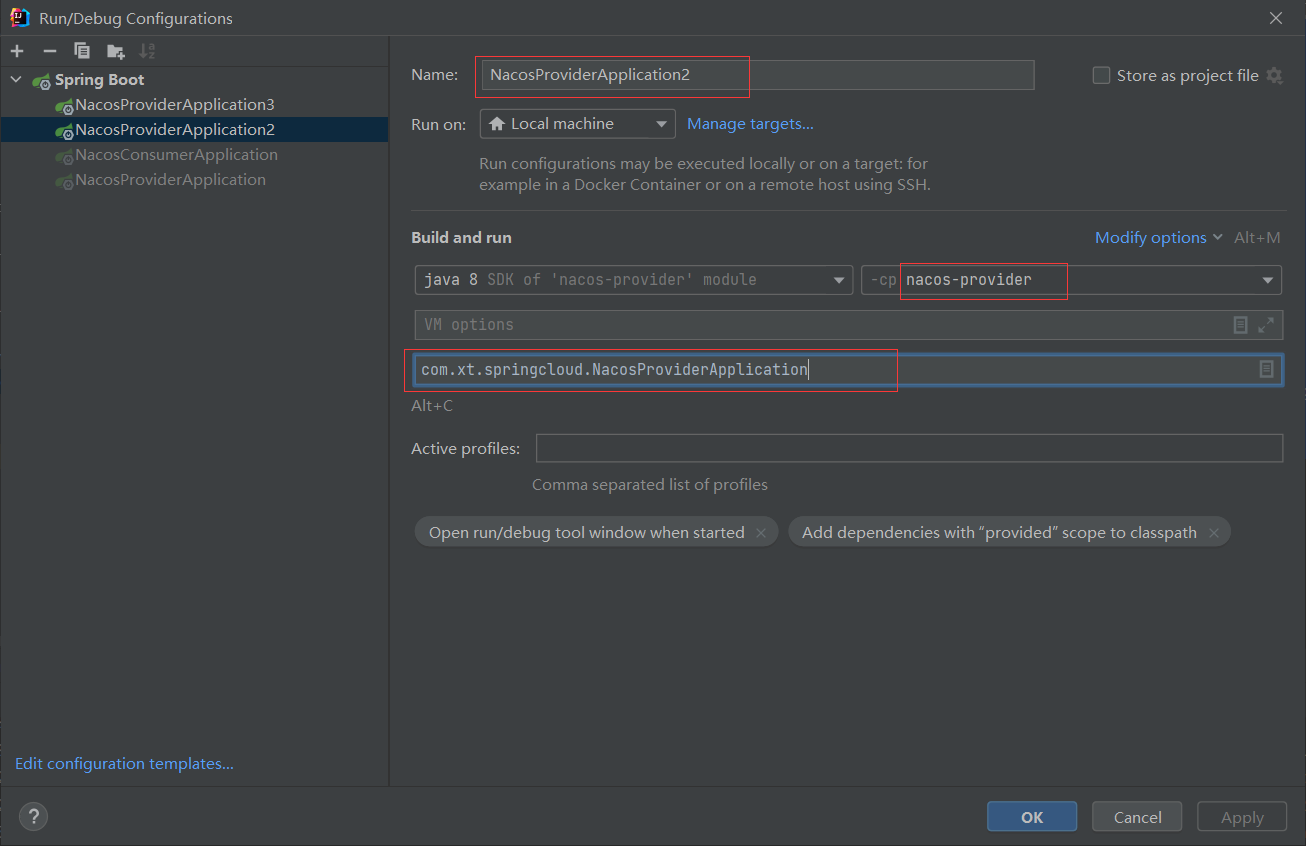1306x846 pixels.
Task: Open the Run on Local machine dropdown
Action: 577,124
